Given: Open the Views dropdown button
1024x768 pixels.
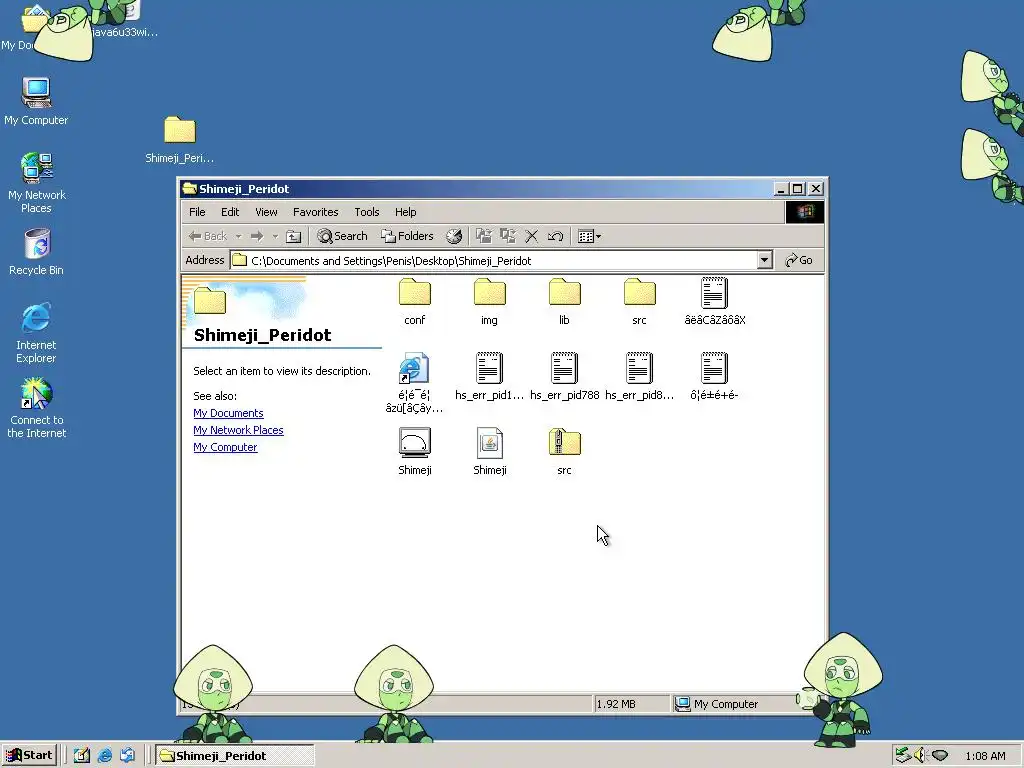Looking at the screenshot, I should pyautogui.click(x=589, y=236).
